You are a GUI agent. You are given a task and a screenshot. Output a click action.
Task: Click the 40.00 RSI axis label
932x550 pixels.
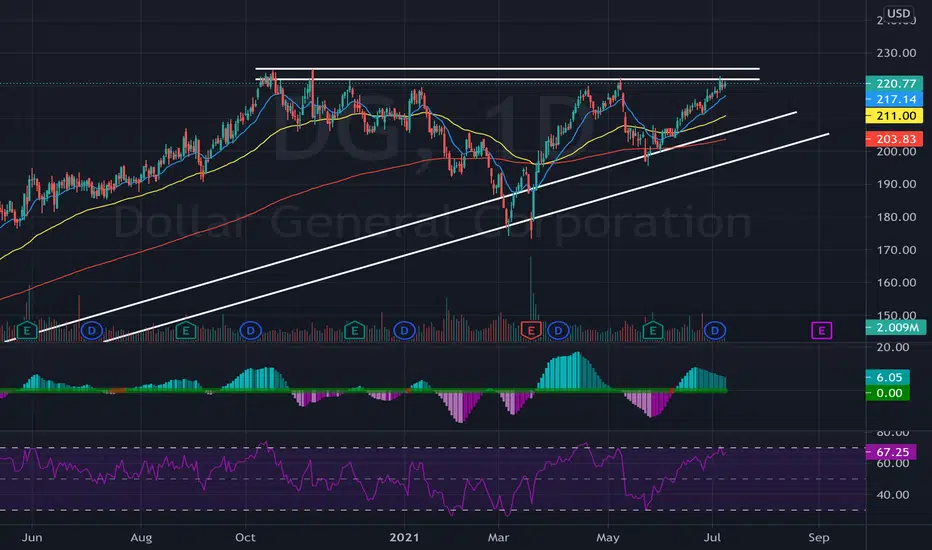893,495
